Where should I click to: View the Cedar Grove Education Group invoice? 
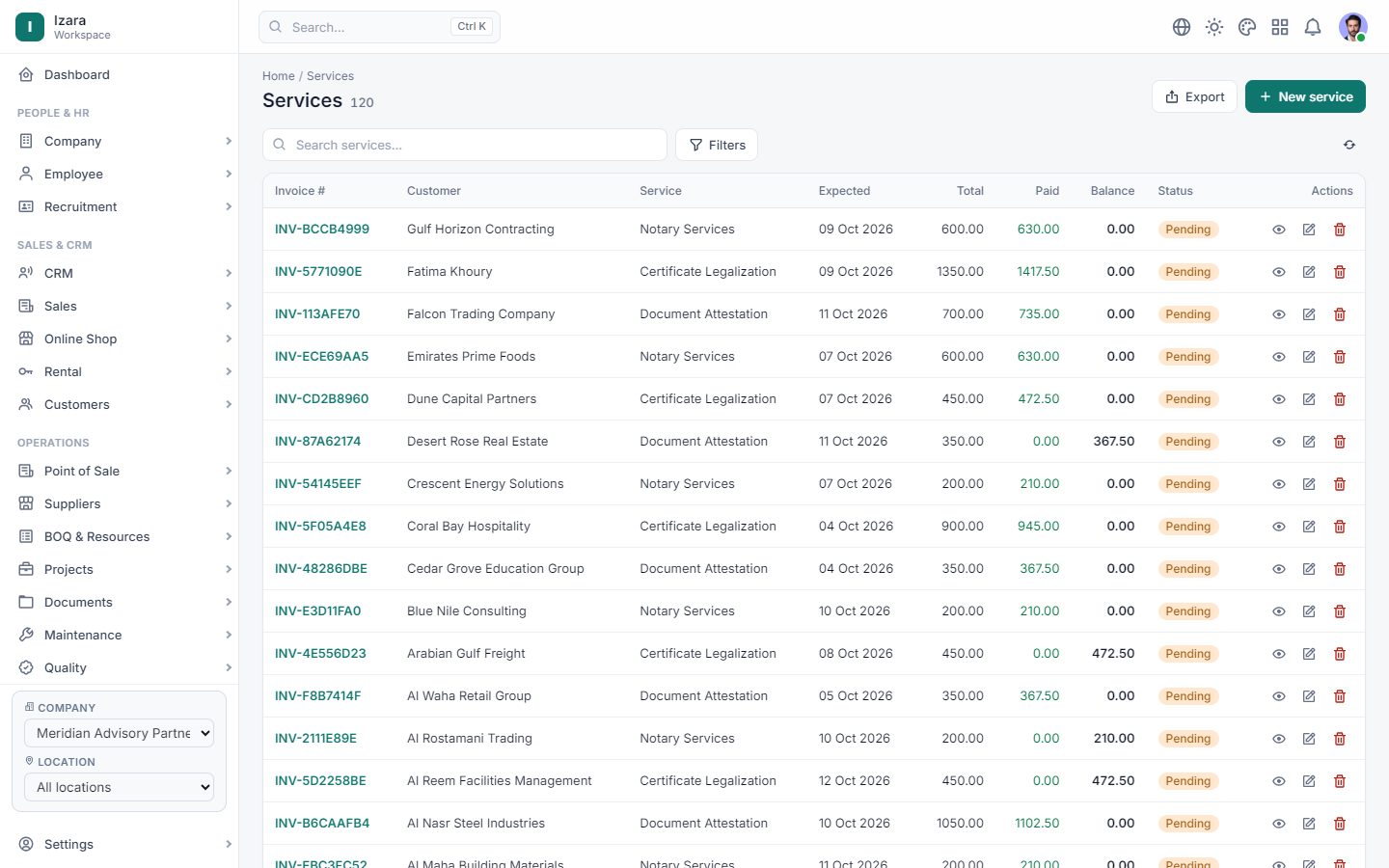click(1279, 569)
